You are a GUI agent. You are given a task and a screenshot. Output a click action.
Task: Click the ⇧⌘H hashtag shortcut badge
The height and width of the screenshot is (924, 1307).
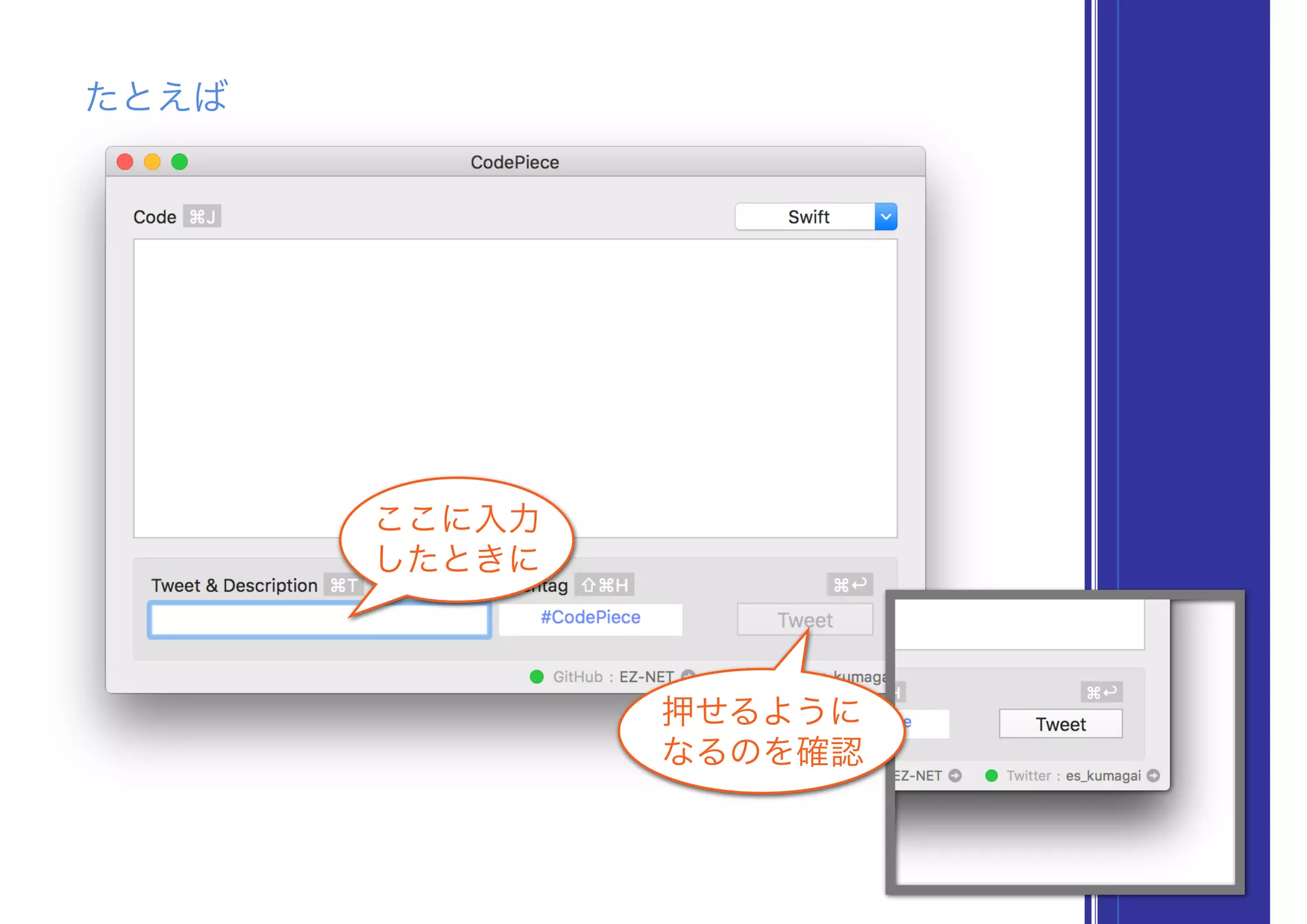click(604, 585)
